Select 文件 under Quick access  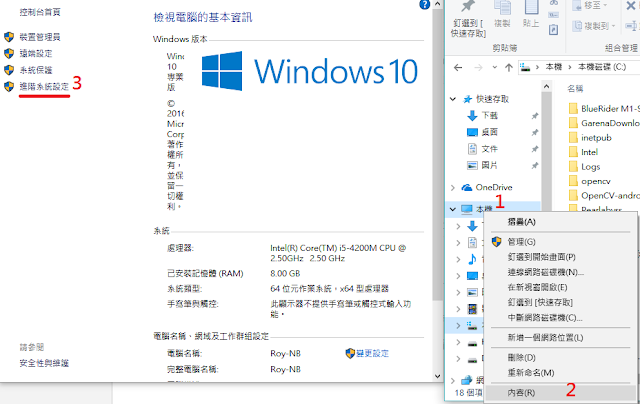point(482,149)
